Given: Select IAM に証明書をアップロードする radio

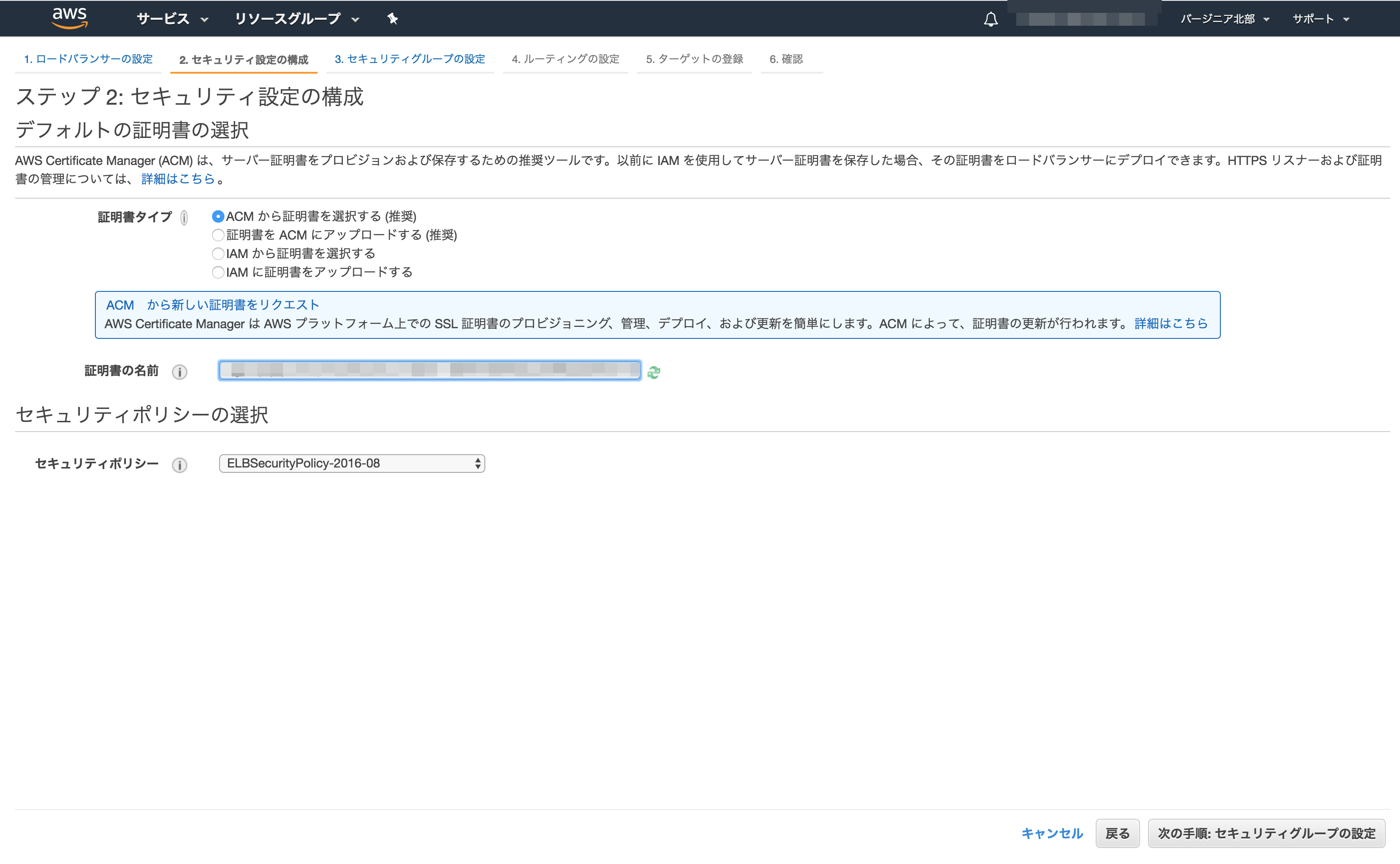Looking at the screenshot, I should point(218,272).
